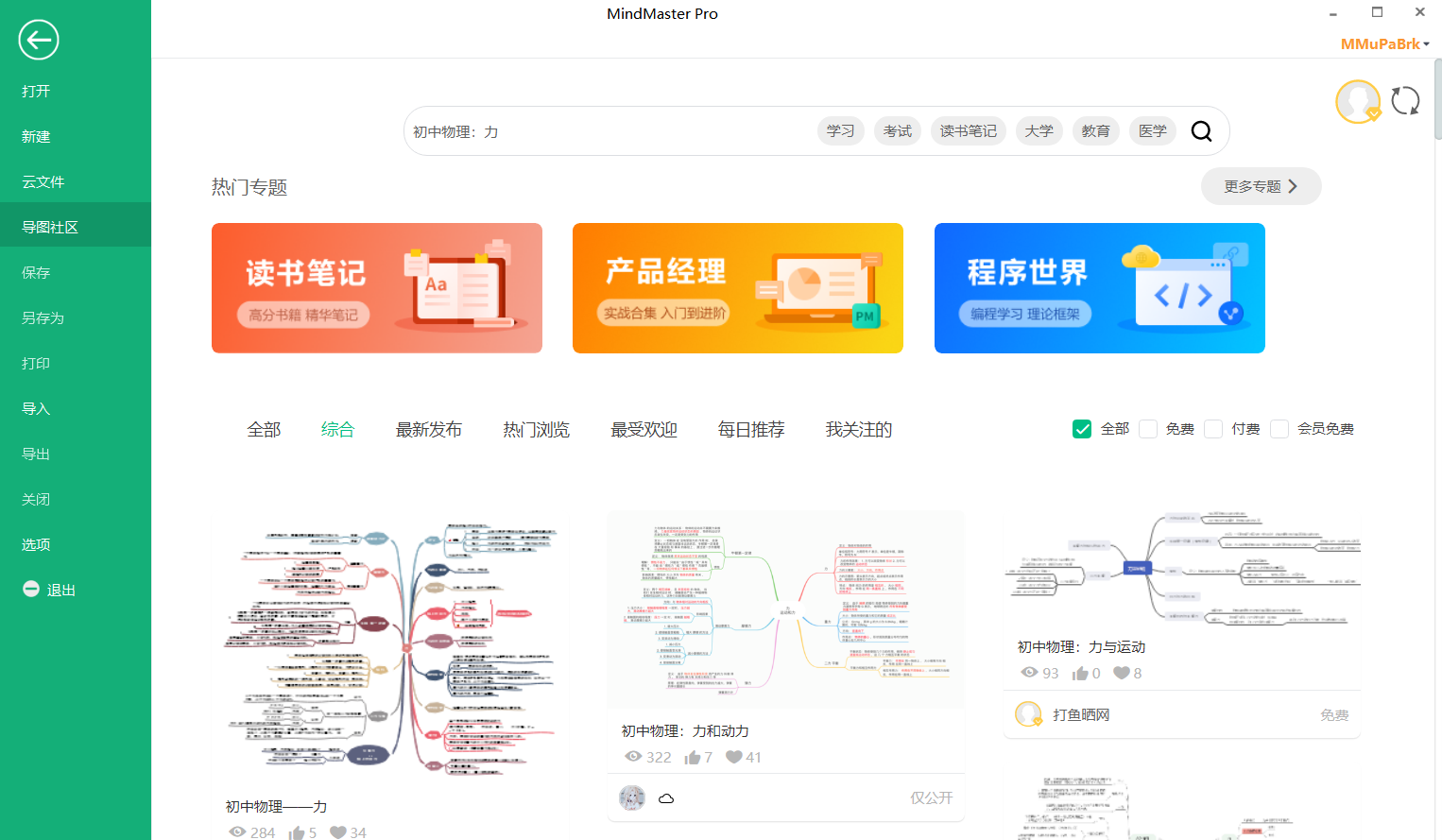Click the back arrow circle icon
Image resolution: width=1442 pixels, height=840 pixels.
[39, 40]
